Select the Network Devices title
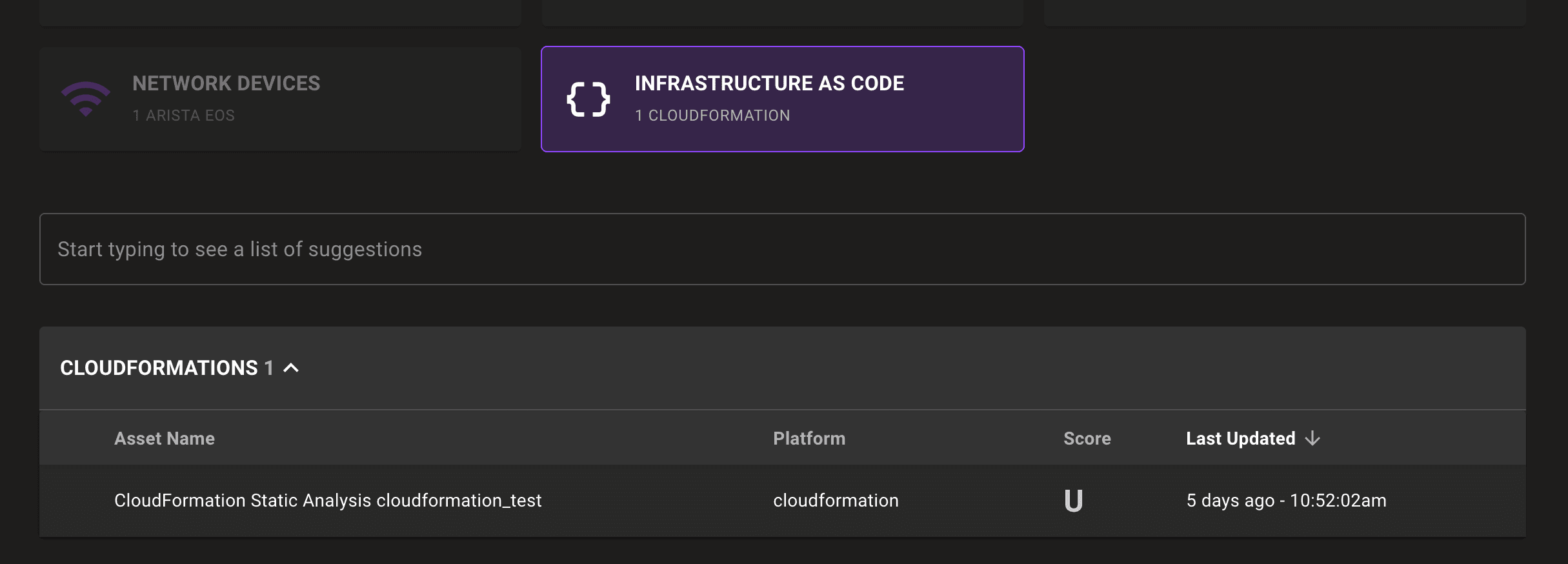Screen dimensions: 1568x564 click(x=226, y=83)
